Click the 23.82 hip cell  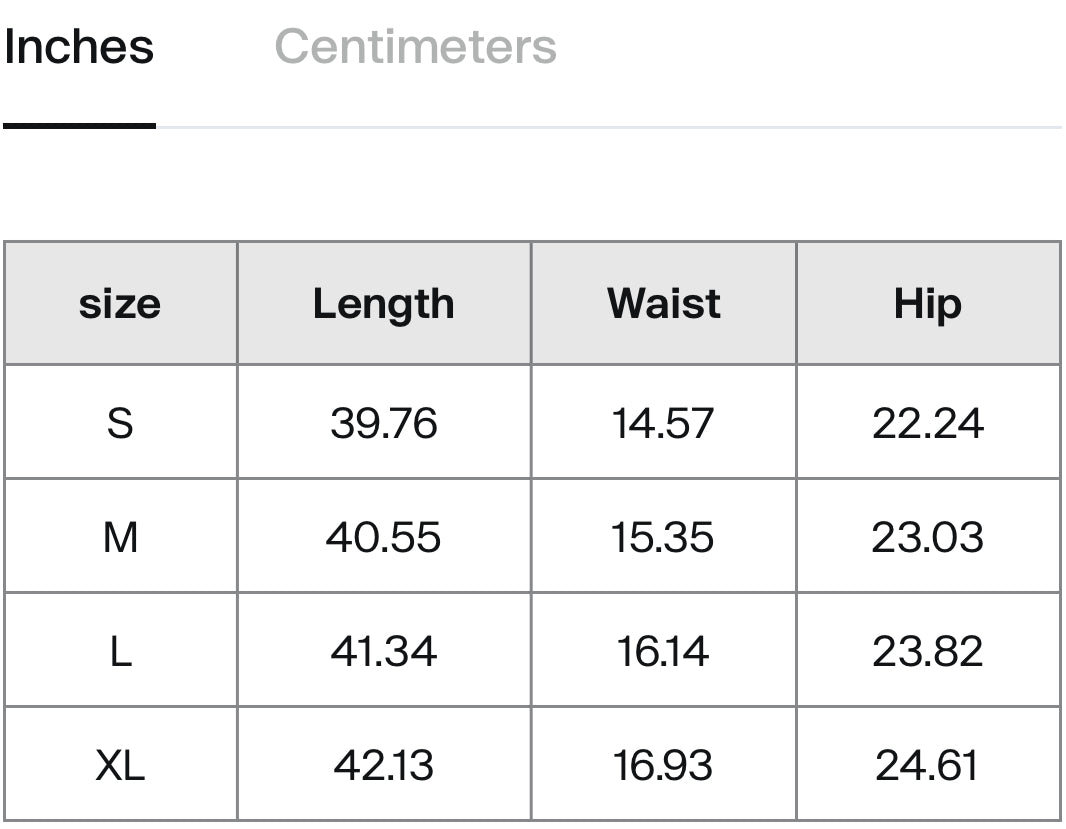pyautogui.click(x=928, y=651)
